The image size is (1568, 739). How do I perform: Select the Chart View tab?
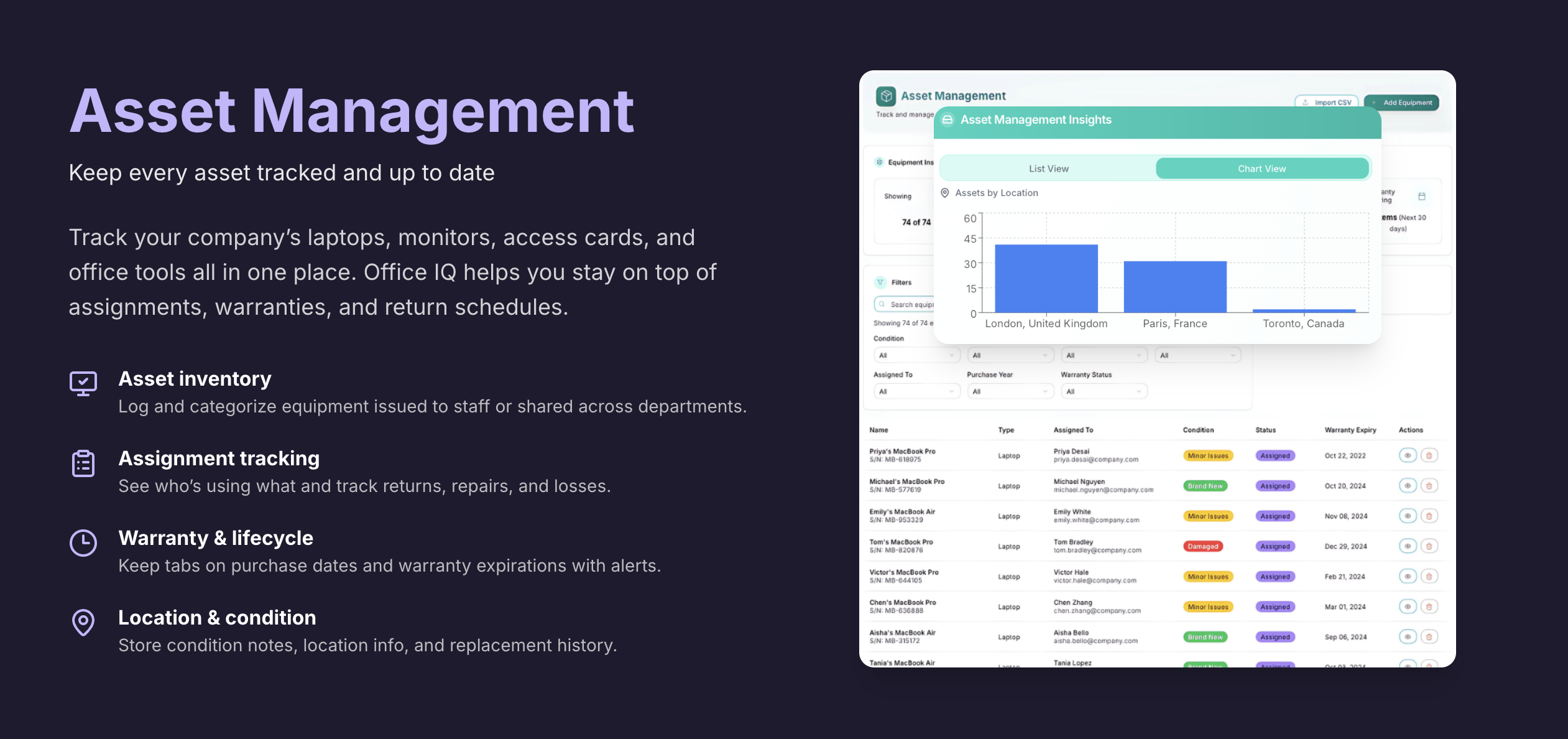[x=1261, y=169]
